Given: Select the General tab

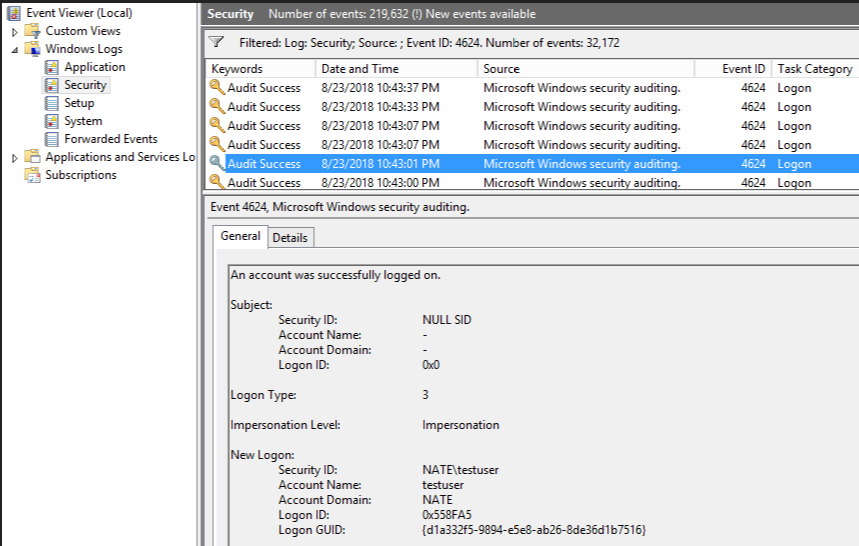Looking at the screenshot, I should click(x=240, y=236).
